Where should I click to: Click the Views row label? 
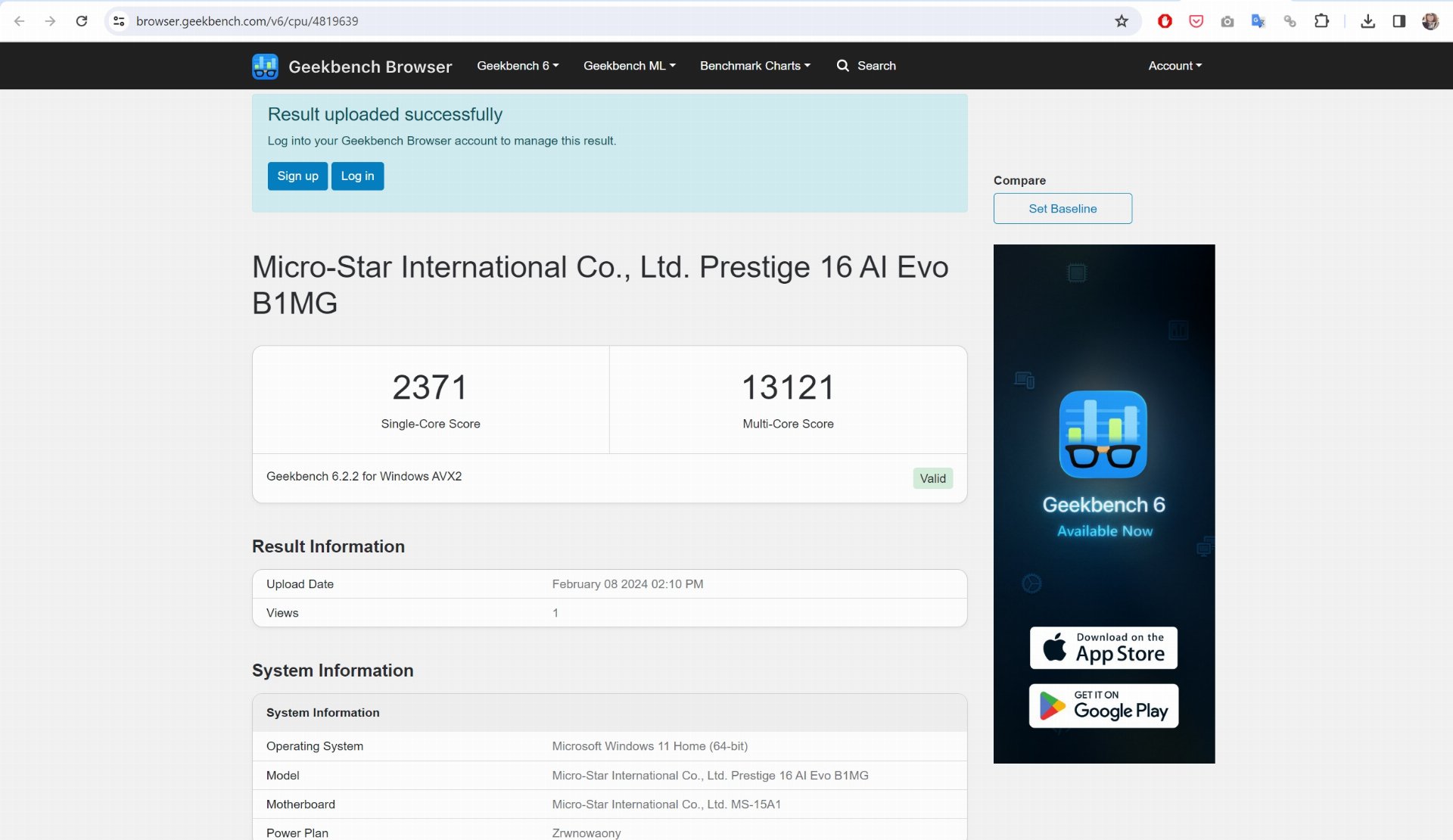coord(282,613)
